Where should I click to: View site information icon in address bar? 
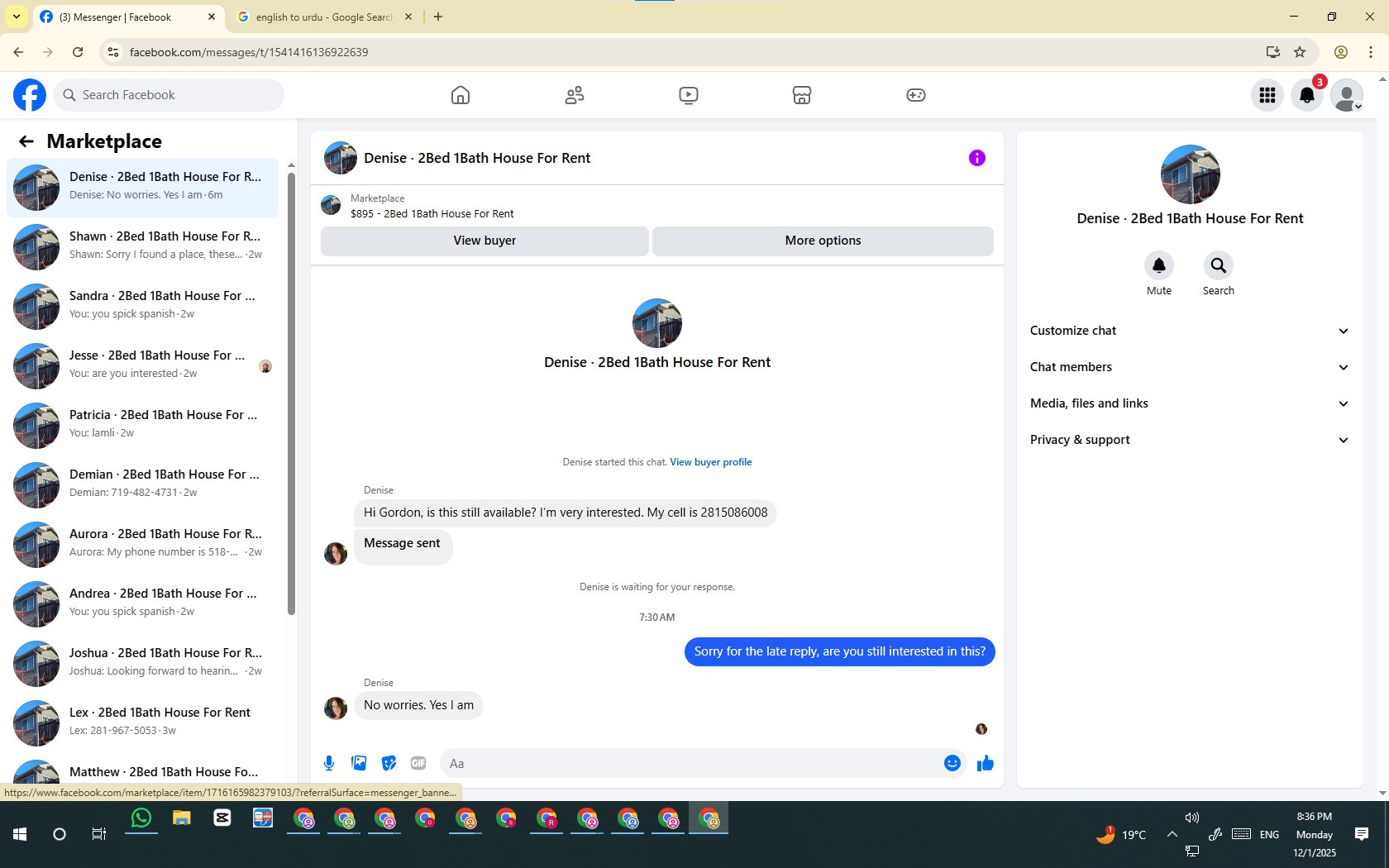(x=113, y=52)
